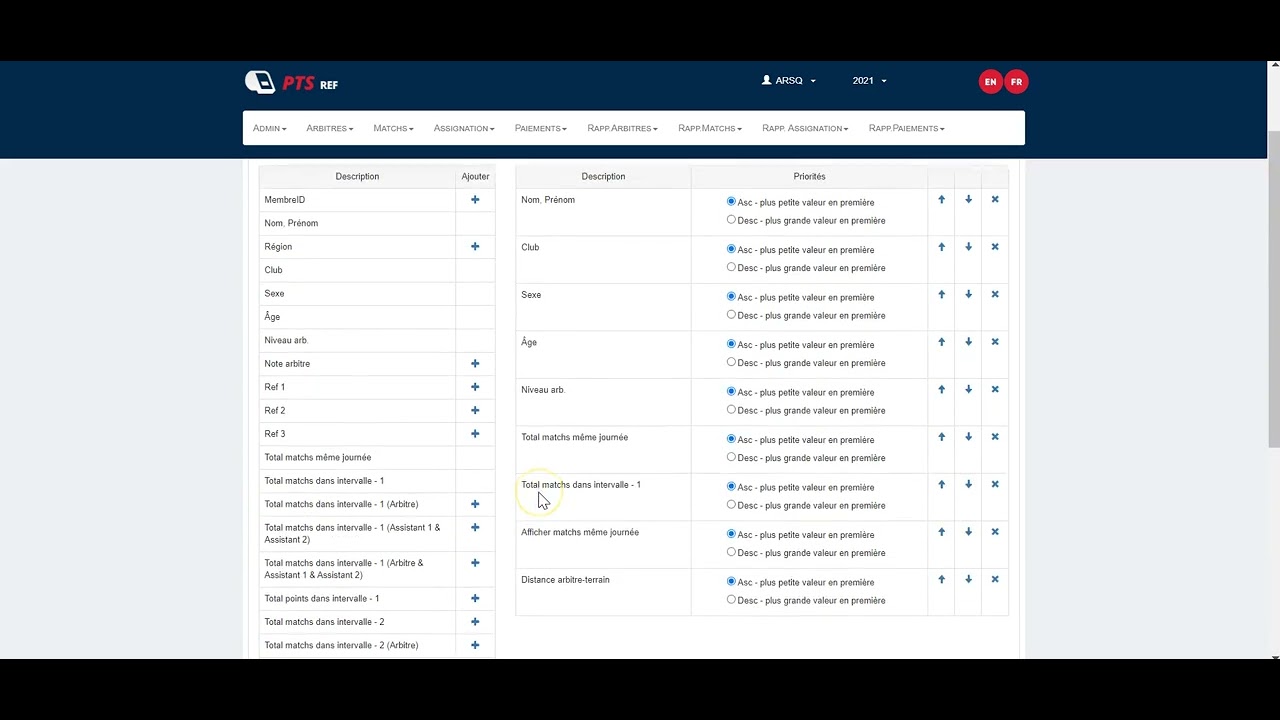Click the PTS REF logo
The height and width of the screenshot is (720, 1280).
291,83
